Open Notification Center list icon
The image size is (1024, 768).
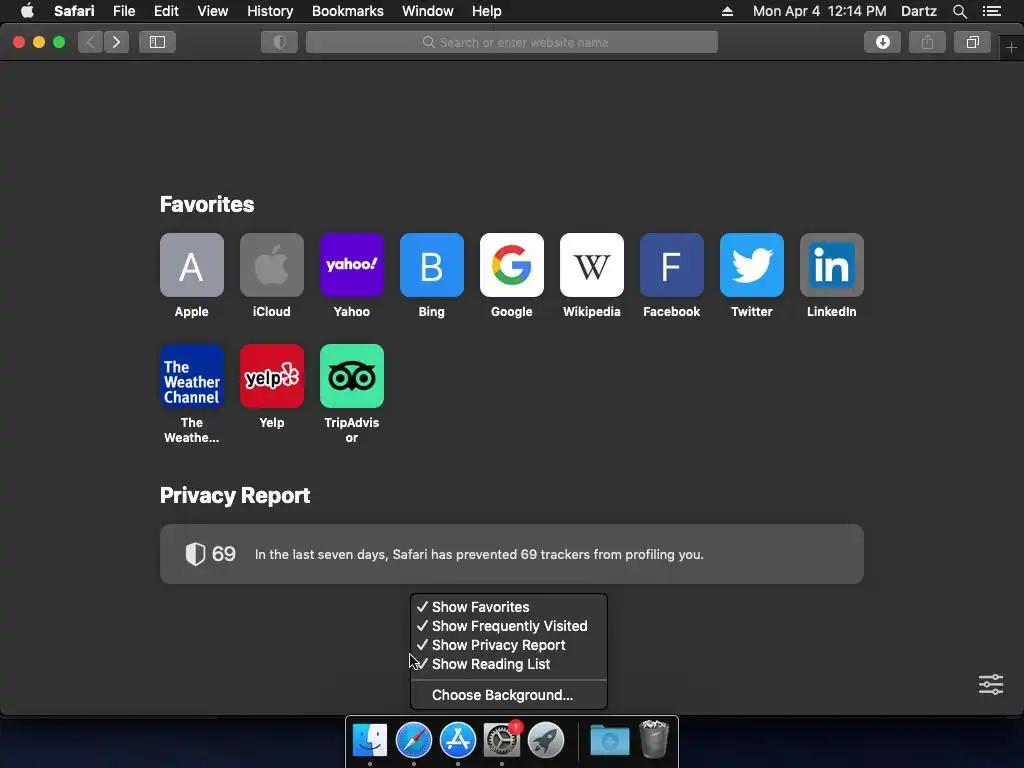point(991,11)
